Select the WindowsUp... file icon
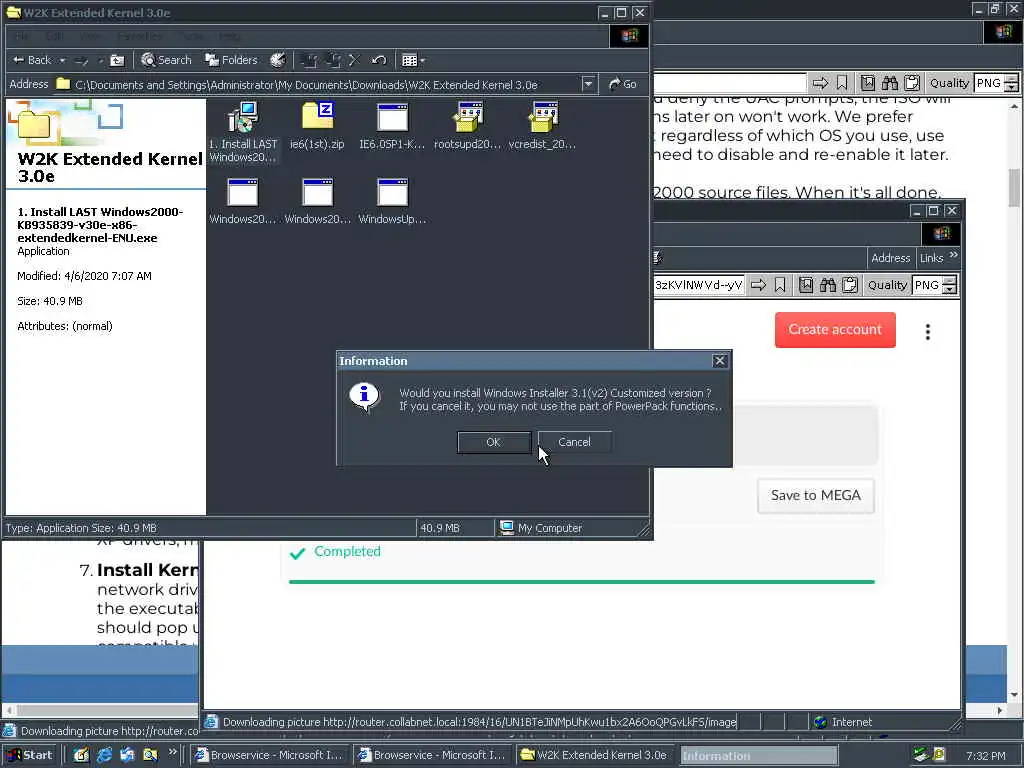Image resolution: width=1024 pixels, height=768 pixels. coord(392,202)
